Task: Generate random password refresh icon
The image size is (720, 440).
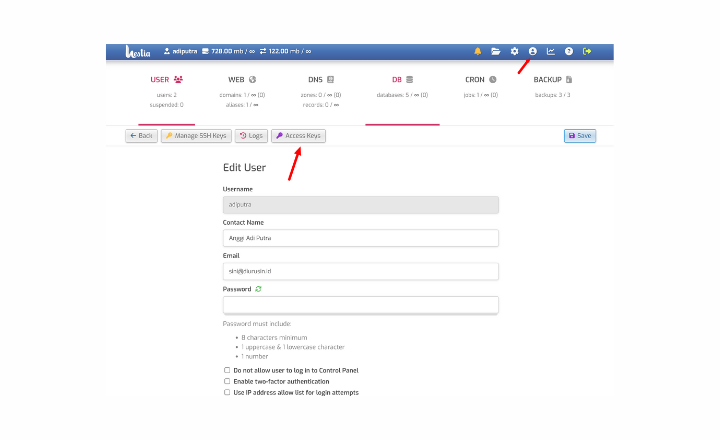Action: (x=259, y=289)
